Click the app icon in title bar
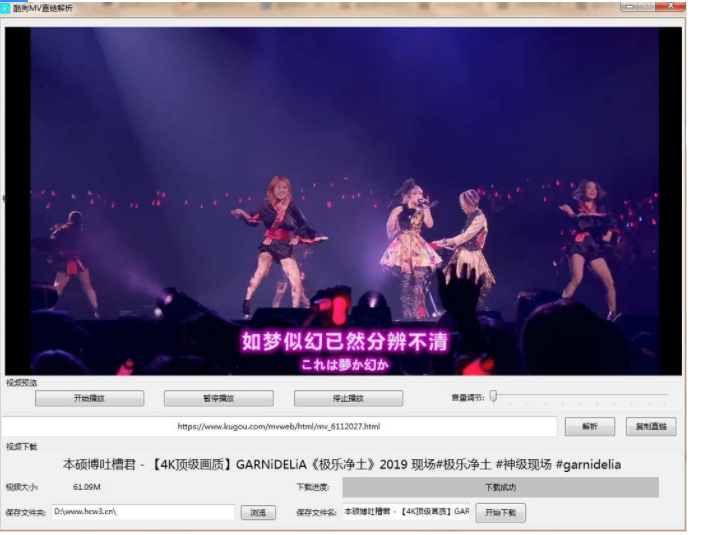This screenshot has width=722, height=535. (5, 8)
